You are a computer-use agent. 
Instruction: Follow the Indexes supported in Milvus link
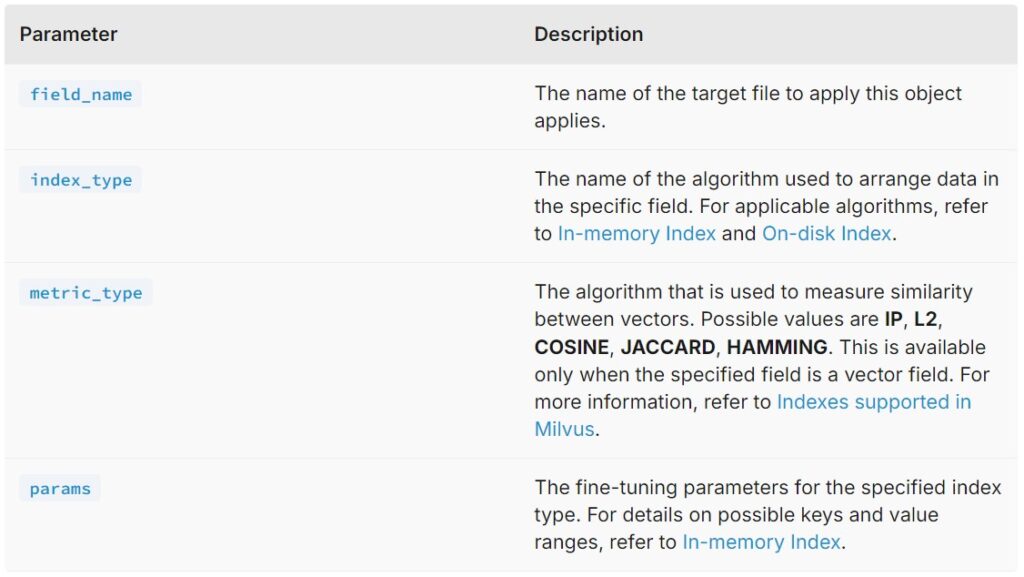pos(873,402)
